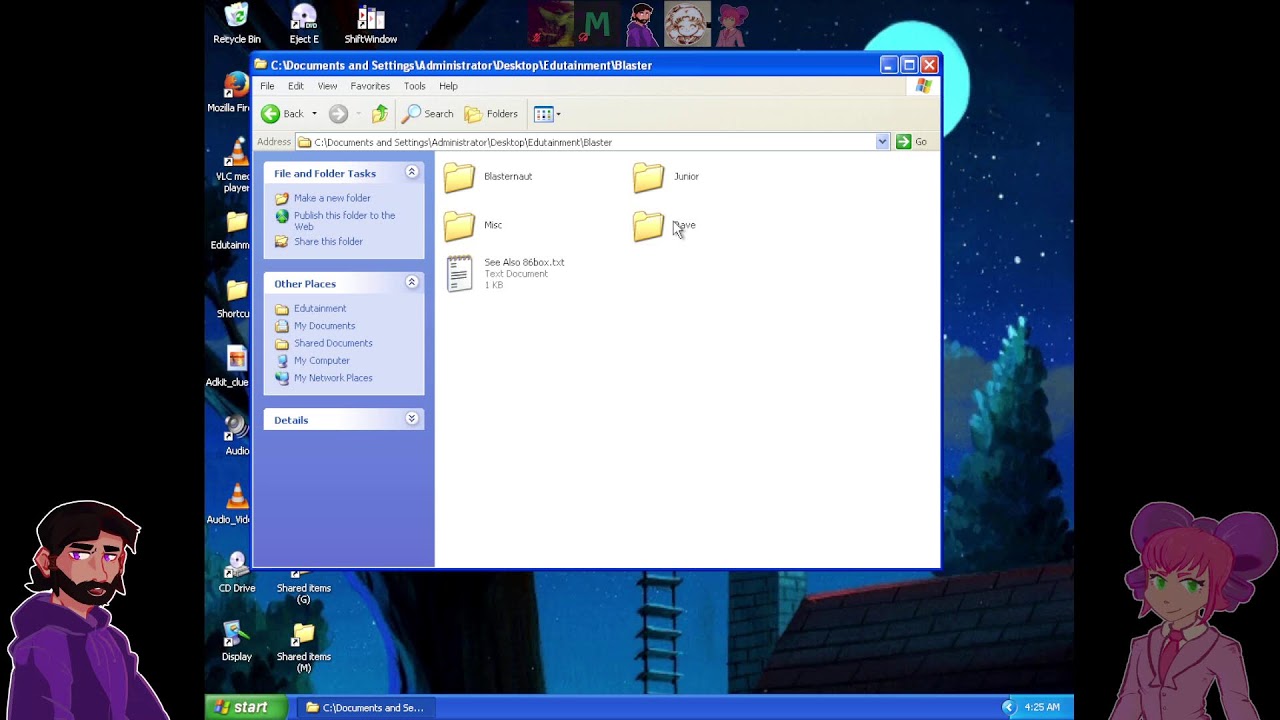The height and width of the screenshot is (720, 1280).
Task: Go up one folder level
Action: [x=380, y=114]
